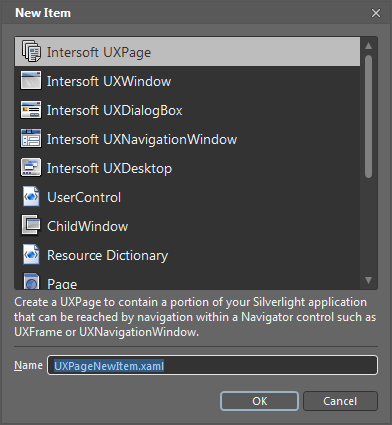Click the Resource Dictionary template icon

(31, 255)
